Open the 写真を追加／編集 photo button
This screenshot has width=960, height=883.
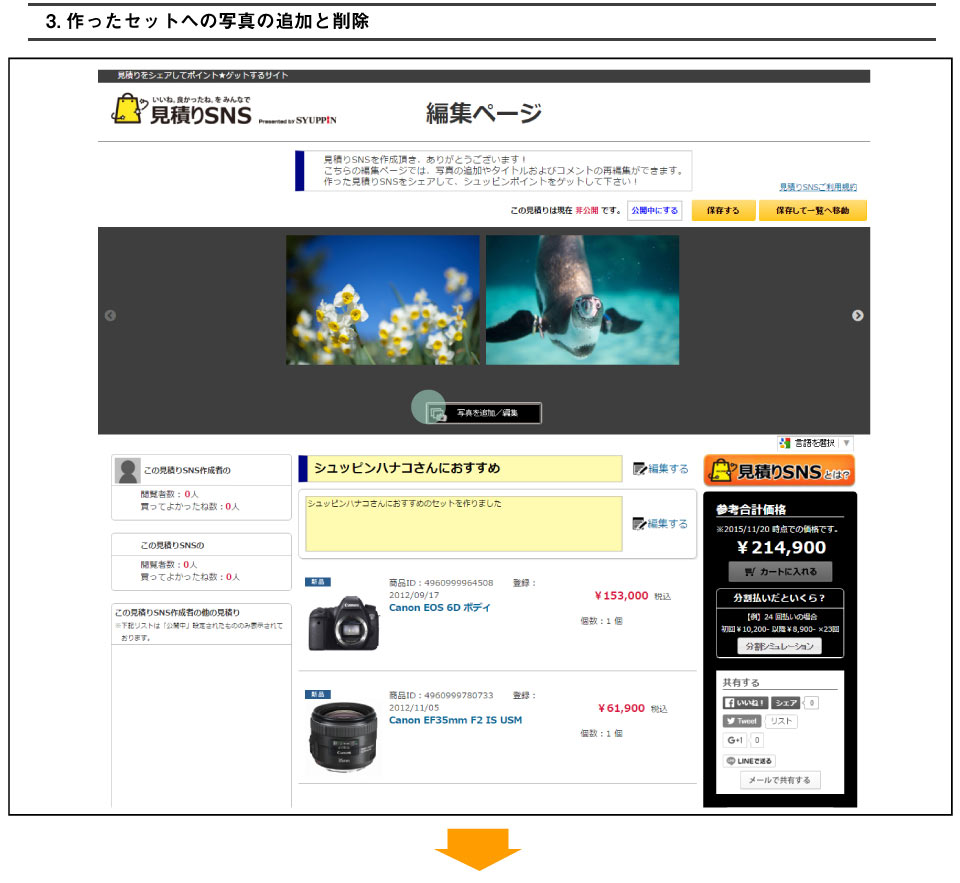coord(484,413)
